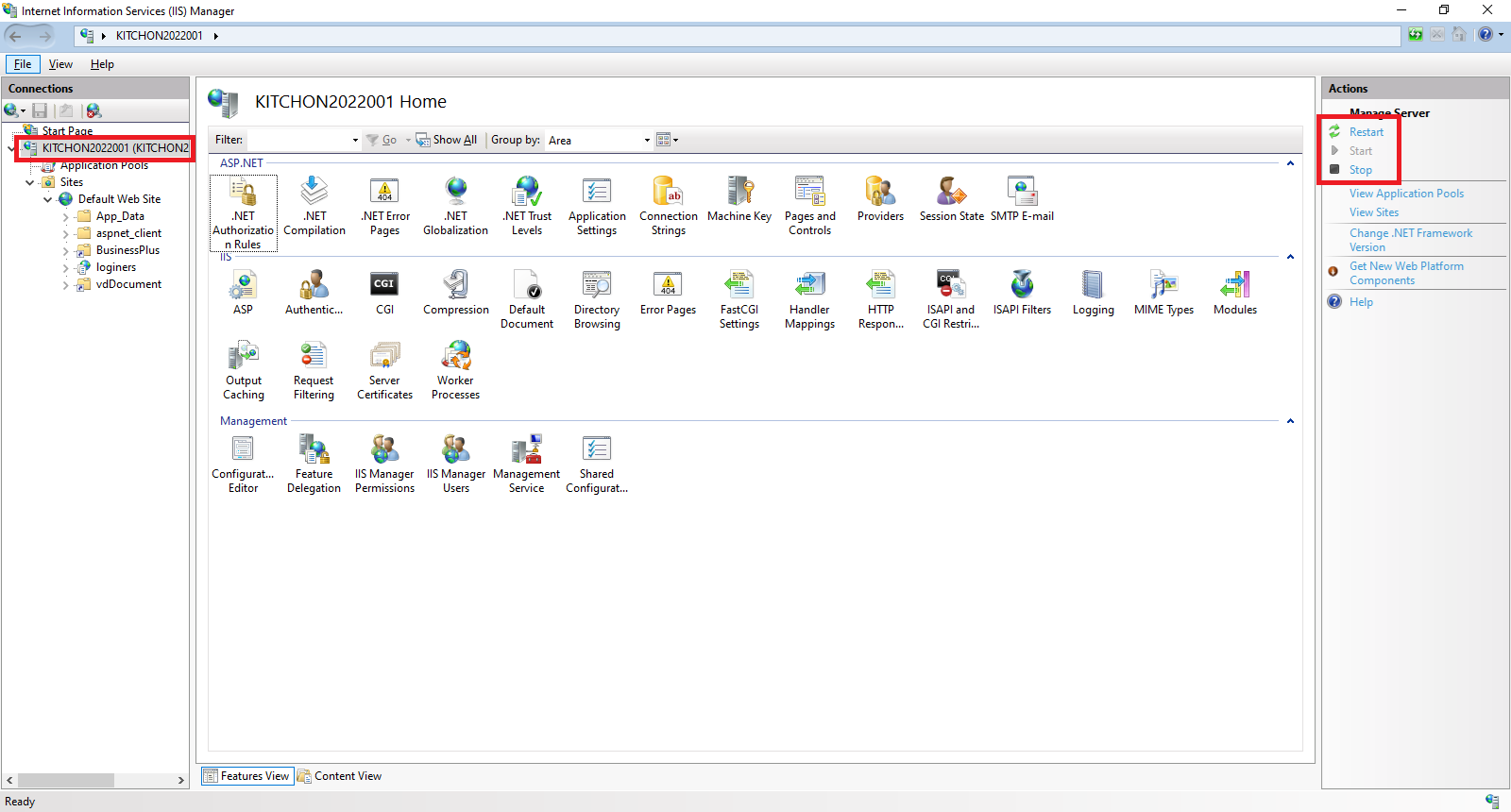Open Handler Mappings feature
The height and width of the screenshot is (812, 1511).
tap(810, 299)
